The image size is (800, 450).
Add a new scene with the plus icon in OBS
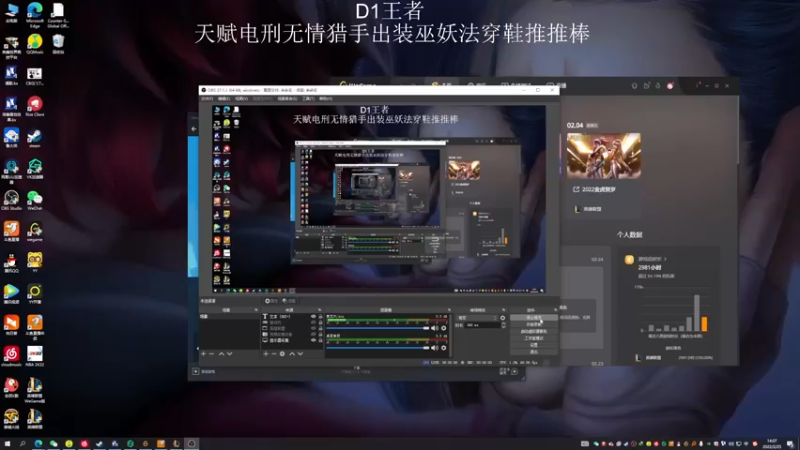204,354
